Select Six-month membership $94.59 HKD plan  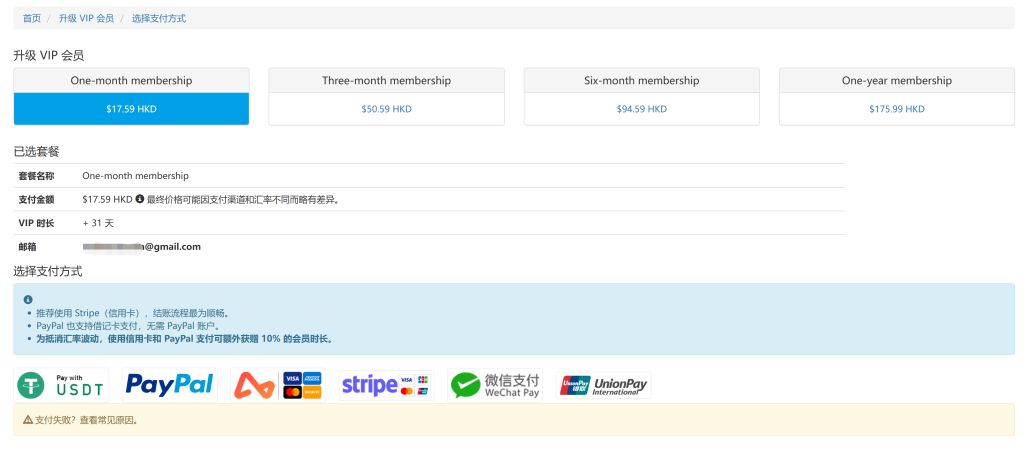point(642,109)
